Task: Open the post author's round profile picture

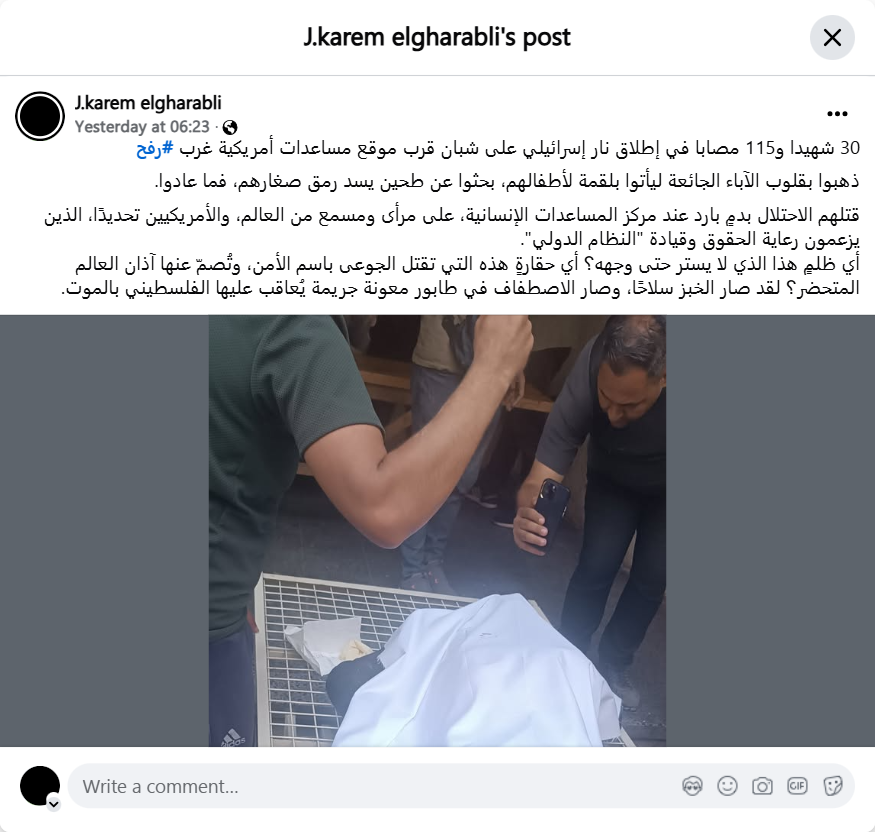Action: point(40,116)
